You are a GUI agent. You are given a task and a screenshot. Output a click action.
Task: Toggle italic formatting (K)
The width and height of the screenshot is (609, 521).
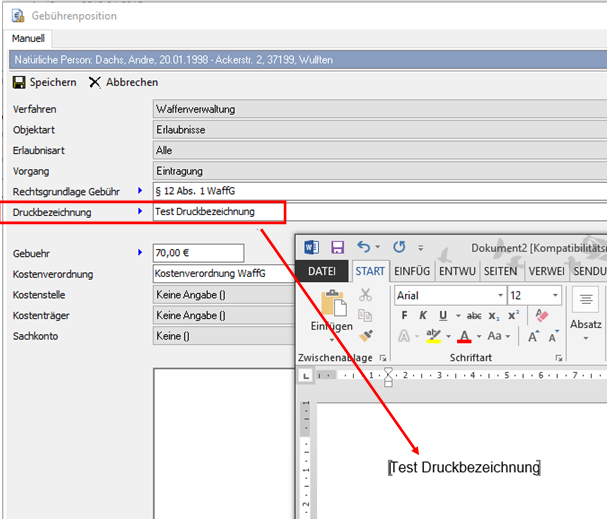(423, 315)
